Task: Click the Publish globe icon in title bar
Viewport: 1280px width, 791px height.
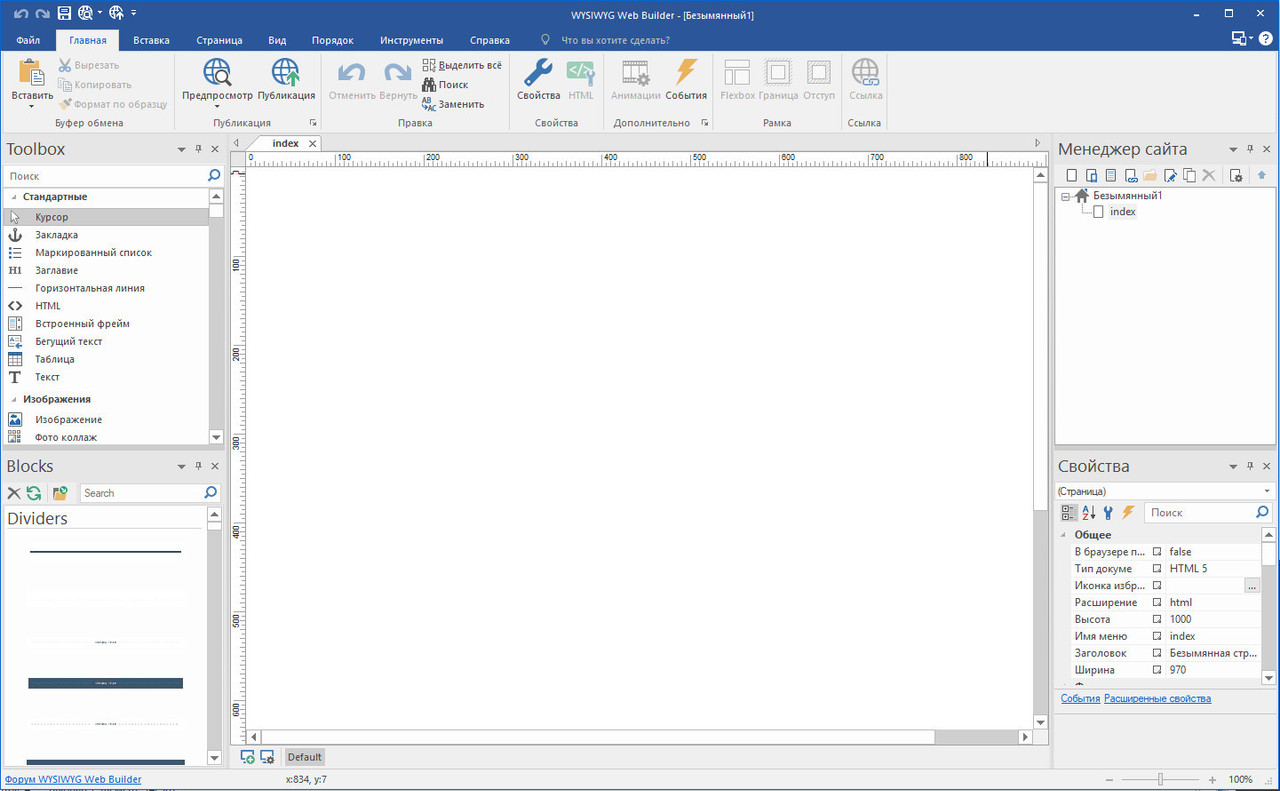Action: (x=116, y=13)
